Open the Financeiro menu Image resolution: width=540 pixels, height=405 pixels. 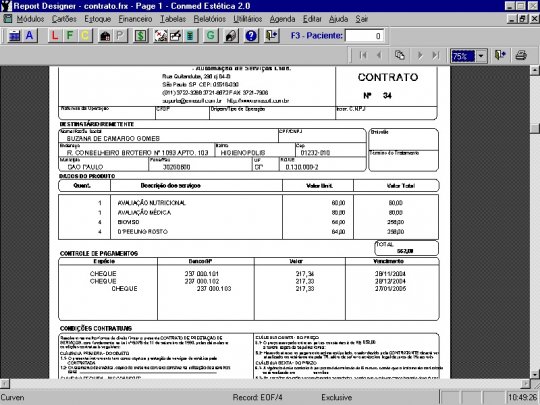[x=135, y=19]
